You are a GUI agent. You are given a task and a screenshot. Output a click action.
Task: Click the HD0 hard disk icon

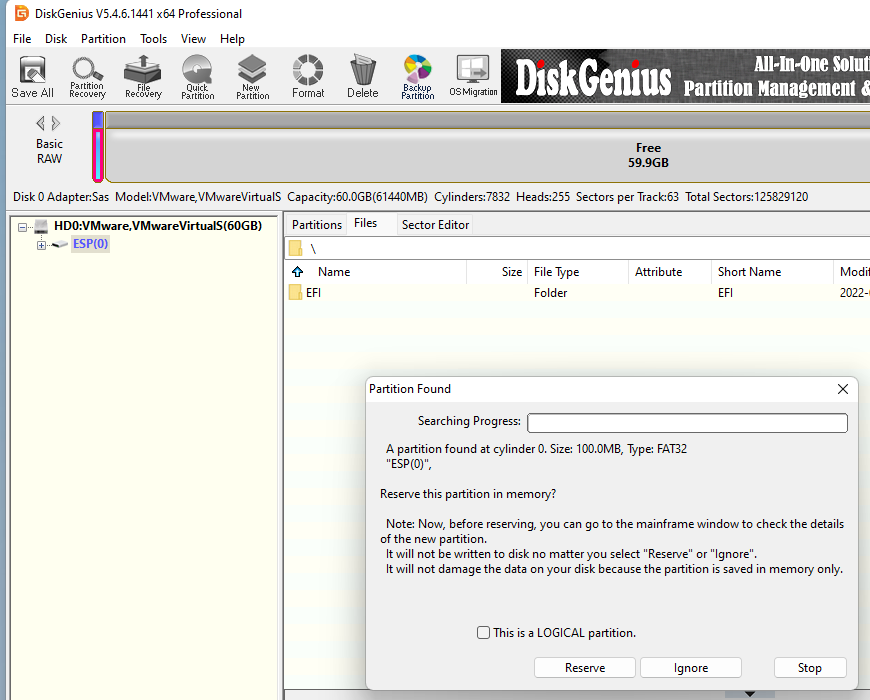pos(41,226)
